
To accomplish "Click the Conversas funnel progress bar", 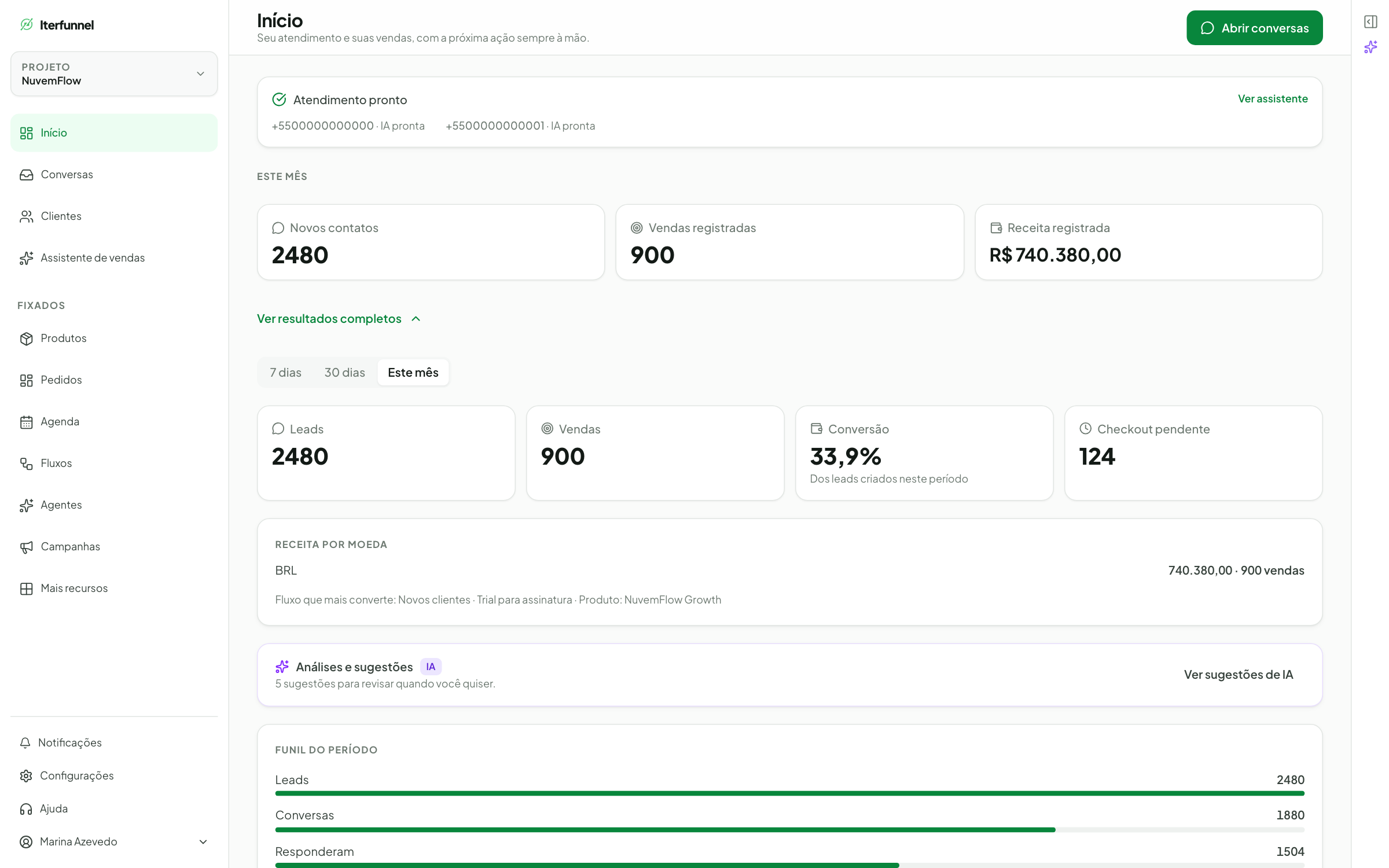I will point(789,830).
